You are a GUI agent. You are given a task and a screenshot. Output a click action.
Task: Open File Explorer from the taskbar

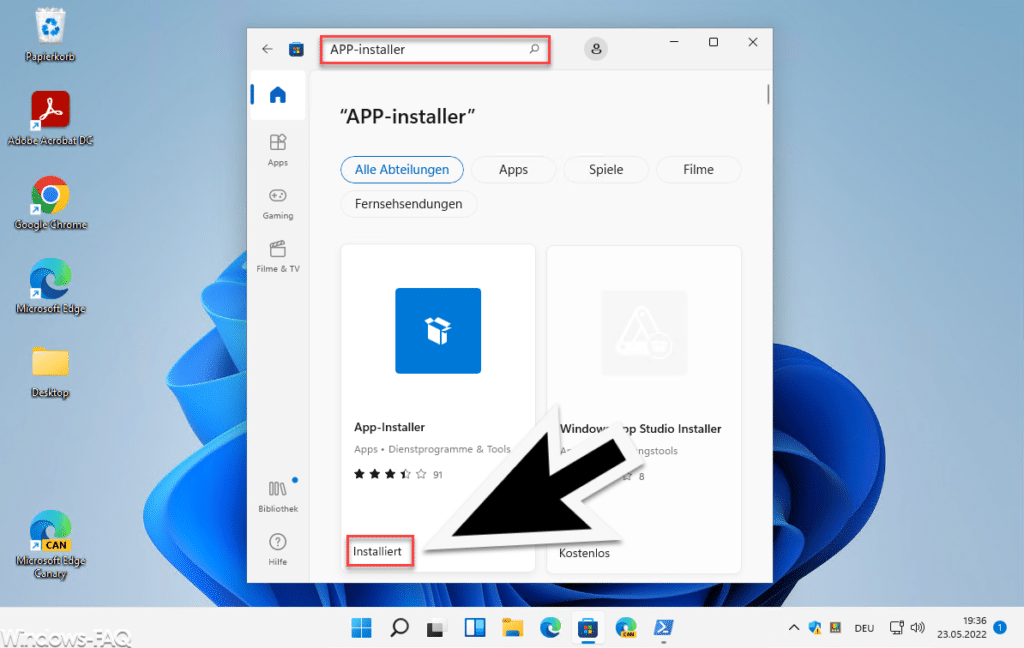[513, 628]
